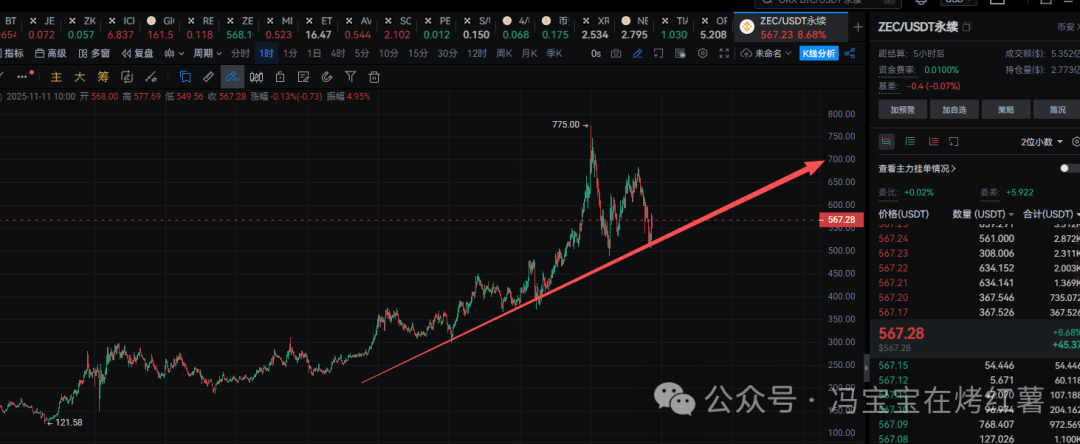Show buy-only green order book view

coord(910,142)
